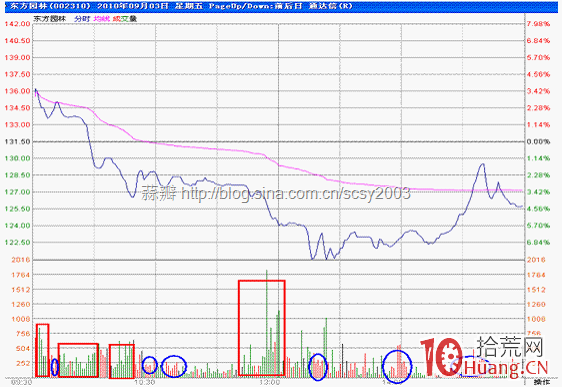Click 504 on the left volume axis
This screenshot has height=387, width=562.
[23, 349]
